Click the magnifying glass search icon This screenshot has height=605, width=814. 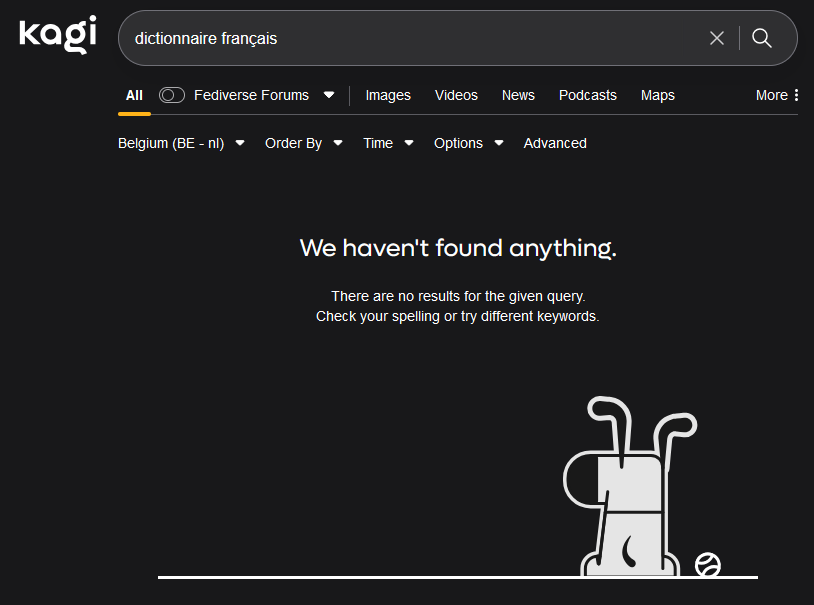[x=762, y=38]
